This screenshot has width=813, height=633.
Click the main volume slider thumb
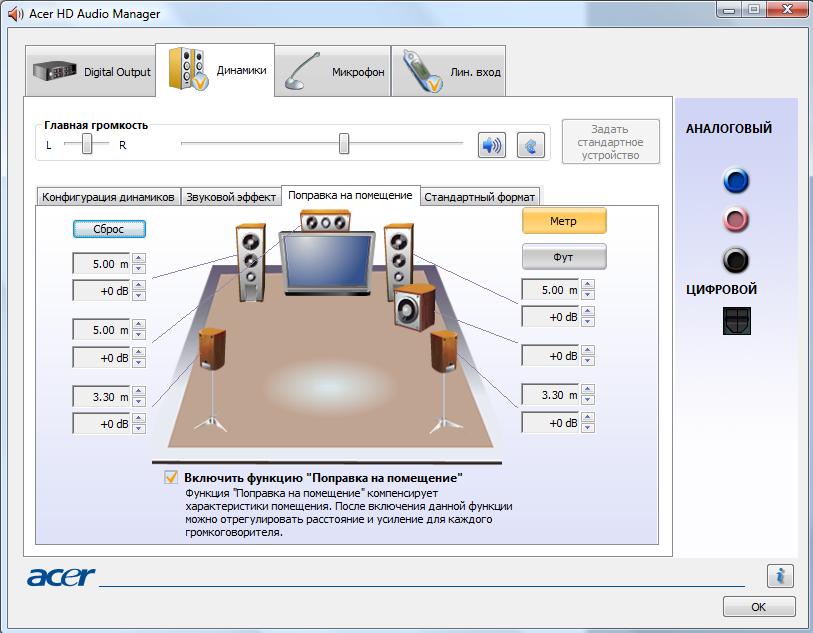pos(344,144)
